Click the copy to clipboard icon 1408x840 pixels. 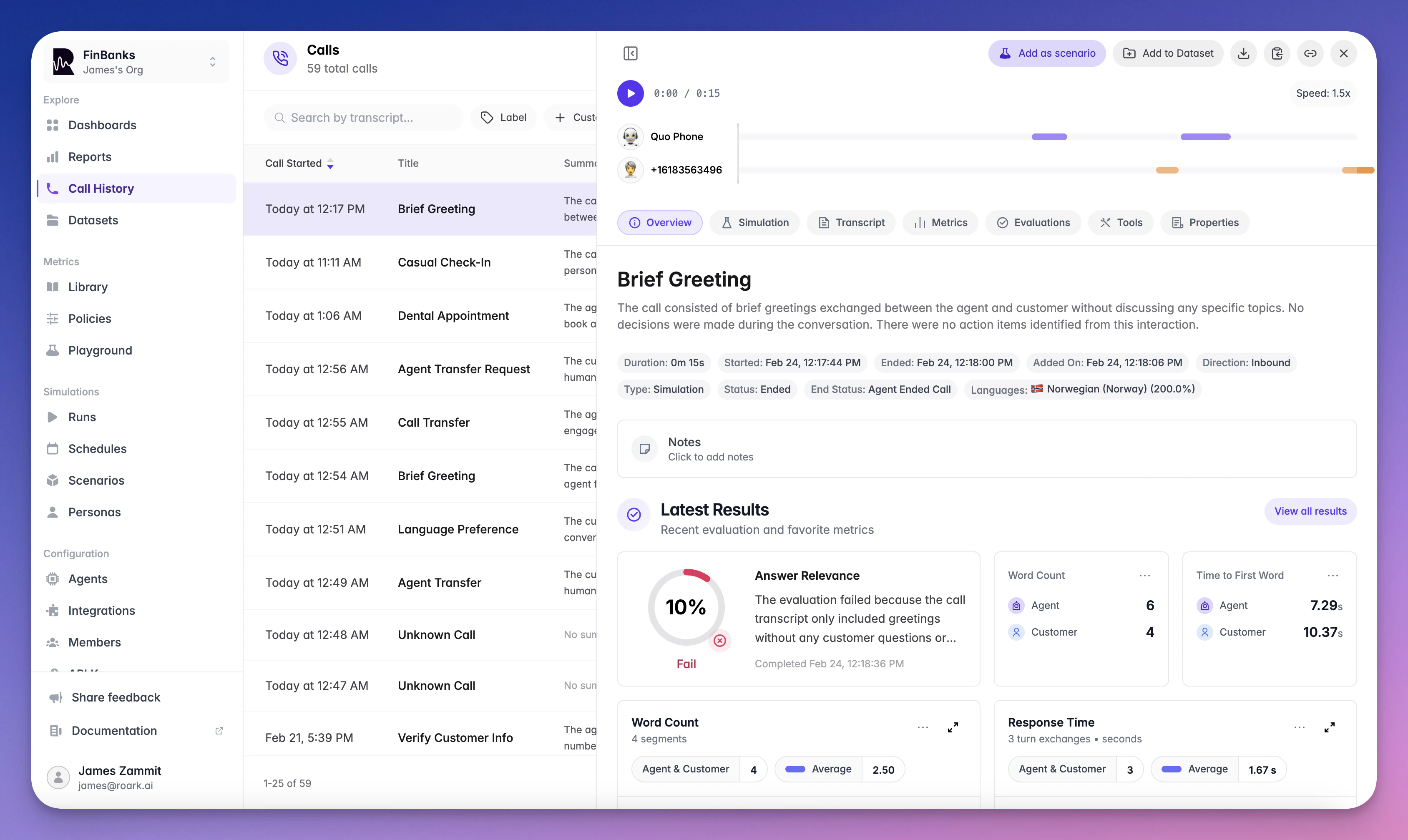[1277, 53]
